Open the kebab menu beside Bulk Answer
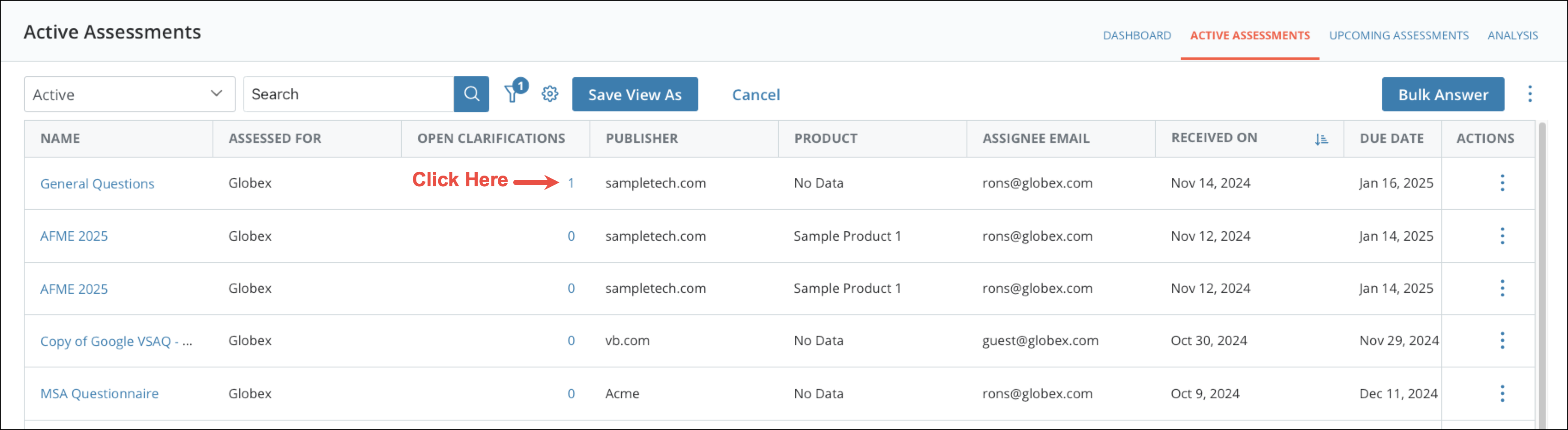 (1529, 94)
